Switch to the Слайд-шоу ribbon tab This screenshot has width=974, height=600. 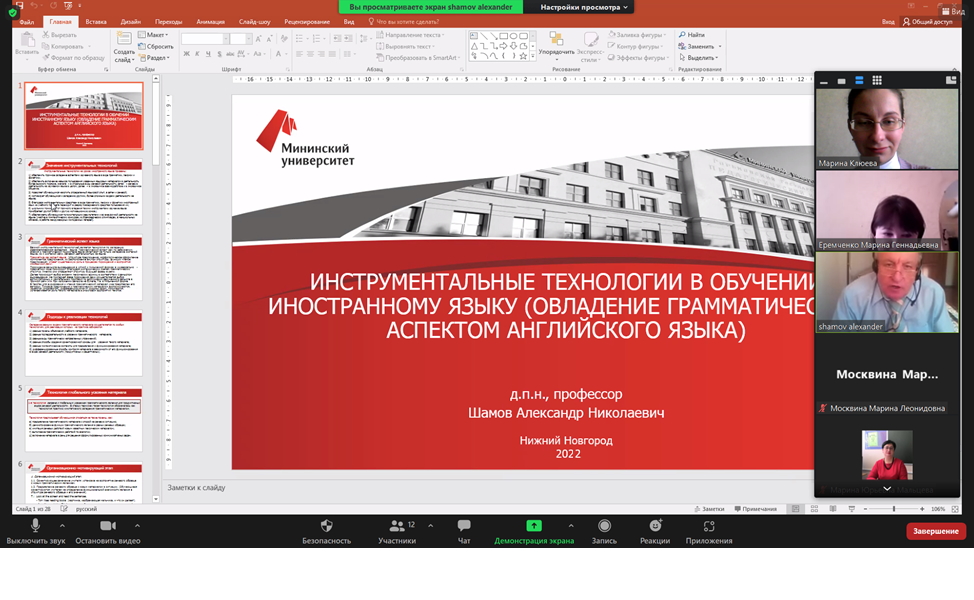coord(255,22)
